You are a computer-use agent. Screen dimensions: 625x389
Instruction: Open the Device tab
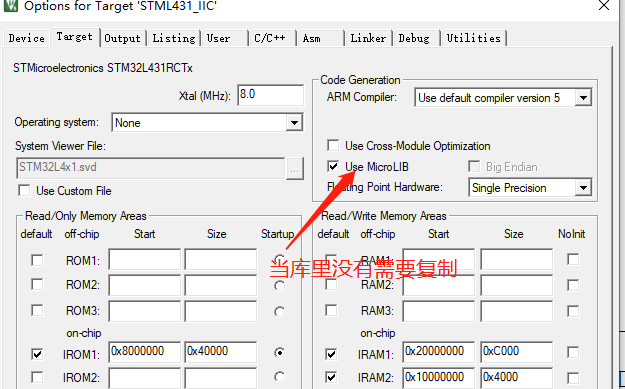tap(26, 38)
